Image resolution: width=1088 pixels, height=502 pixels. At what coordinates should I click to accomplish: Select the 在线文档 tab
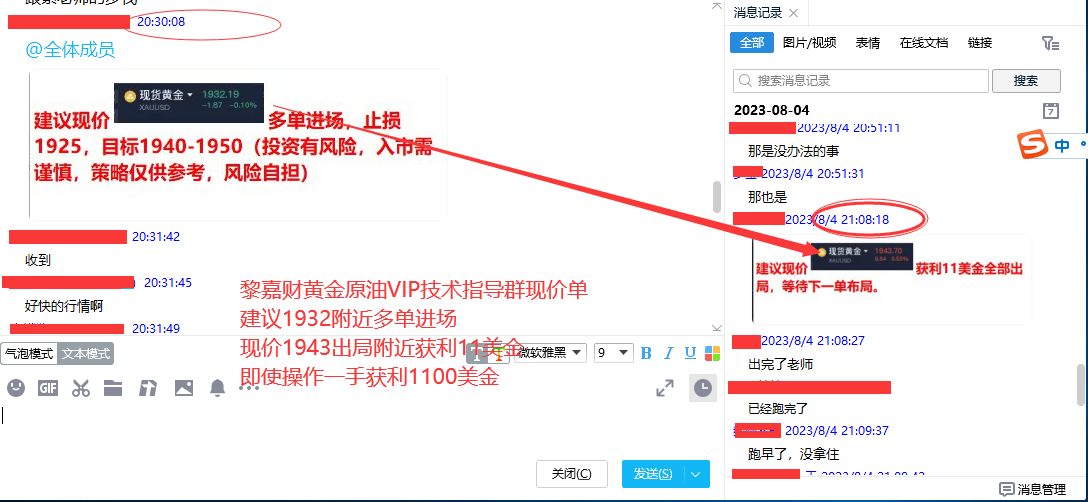tap(923, 43)
